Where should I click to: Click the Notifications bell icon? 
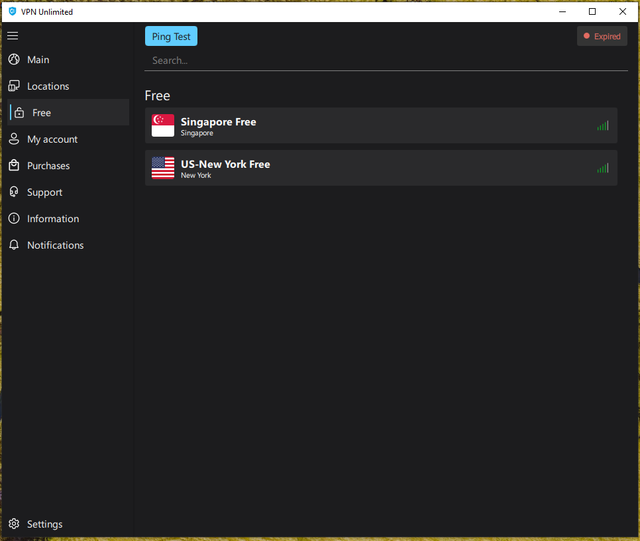point(14,245)
